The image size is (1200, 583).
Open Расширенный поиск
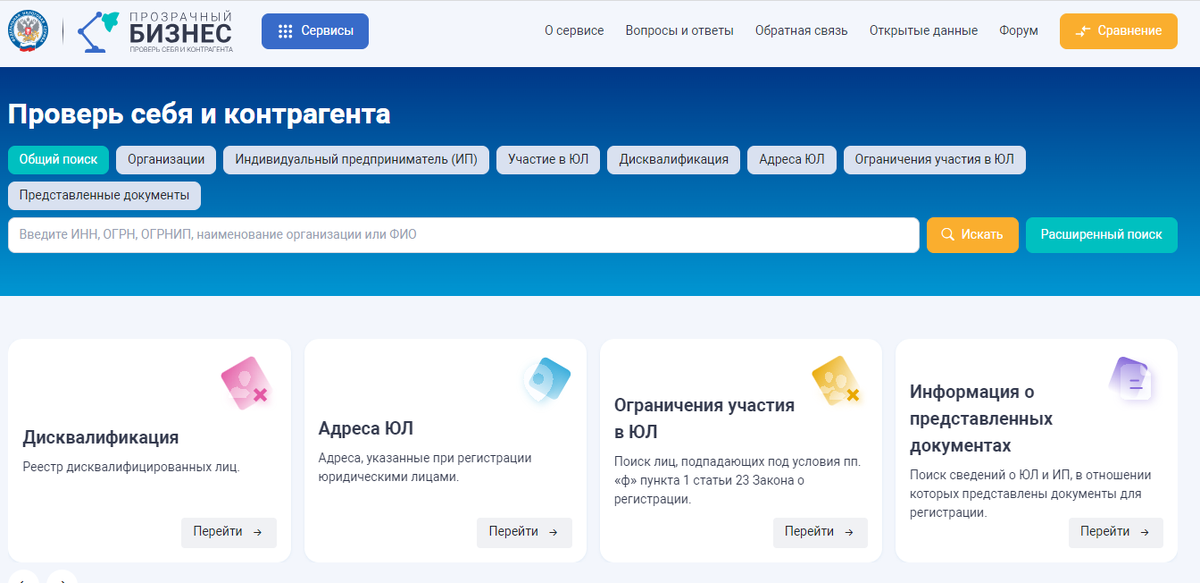[1101, 235]
